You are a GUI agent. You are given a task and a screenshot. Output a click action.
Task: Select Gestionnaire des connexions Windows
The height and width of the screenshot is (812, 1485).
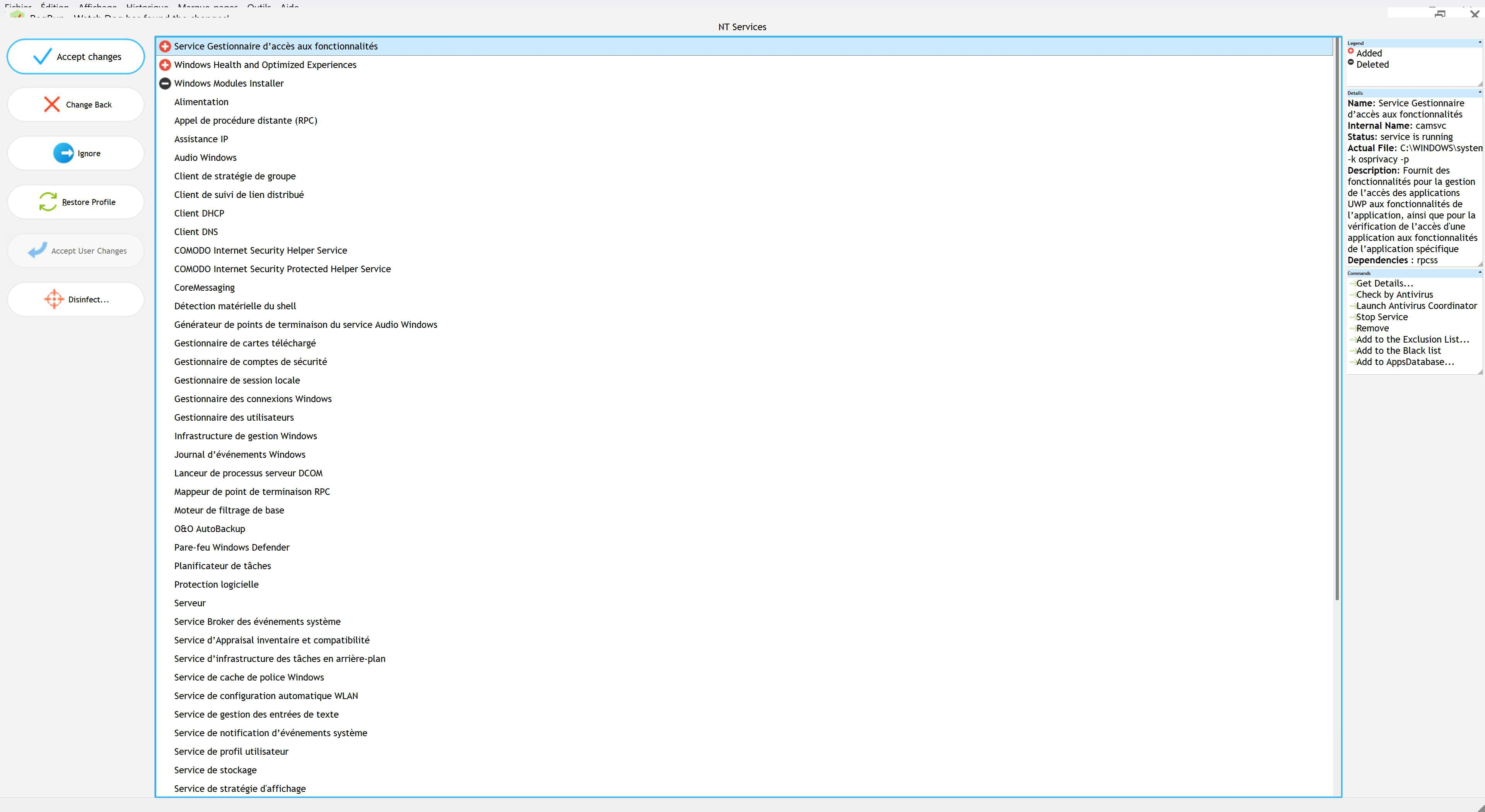coord(253,399)
